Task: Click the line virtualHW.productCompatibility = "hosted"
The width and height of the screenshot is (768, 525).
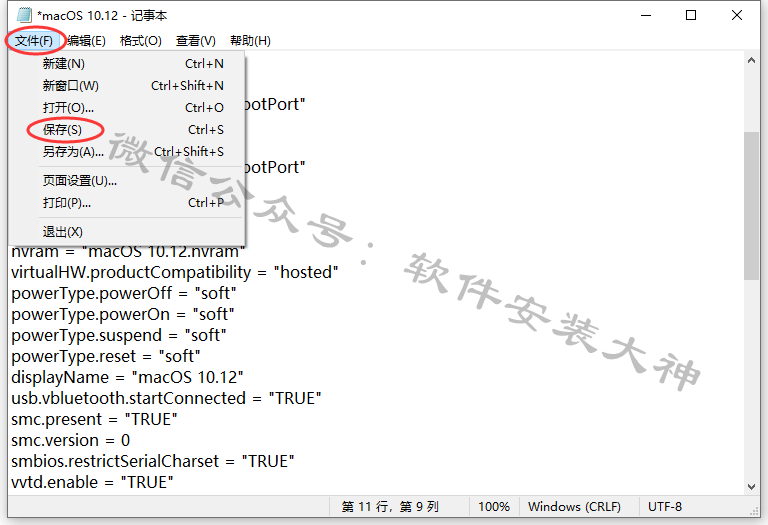Action: (175, 272)
